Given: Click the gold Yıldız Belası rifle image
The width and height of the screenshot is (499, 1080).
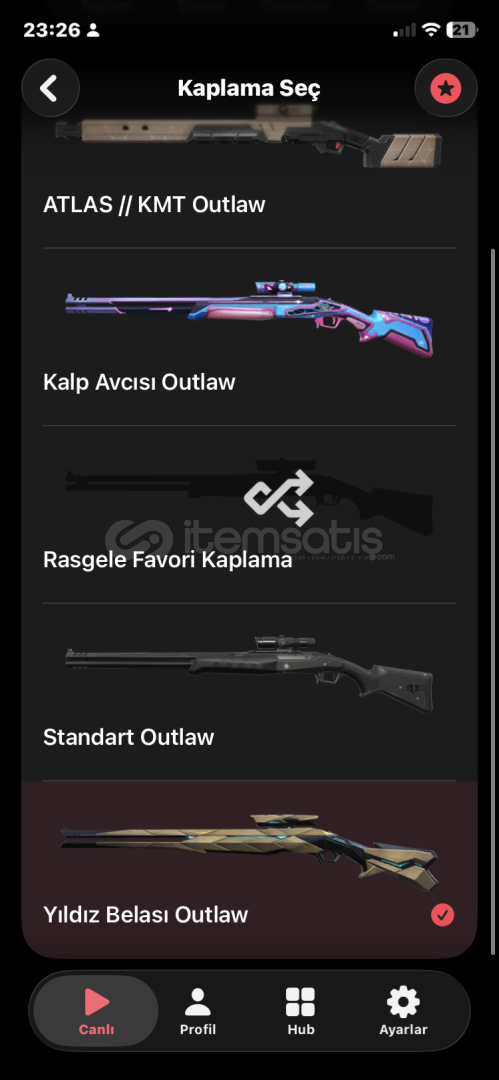Looking at the screenshot, I should pos(250,851).
